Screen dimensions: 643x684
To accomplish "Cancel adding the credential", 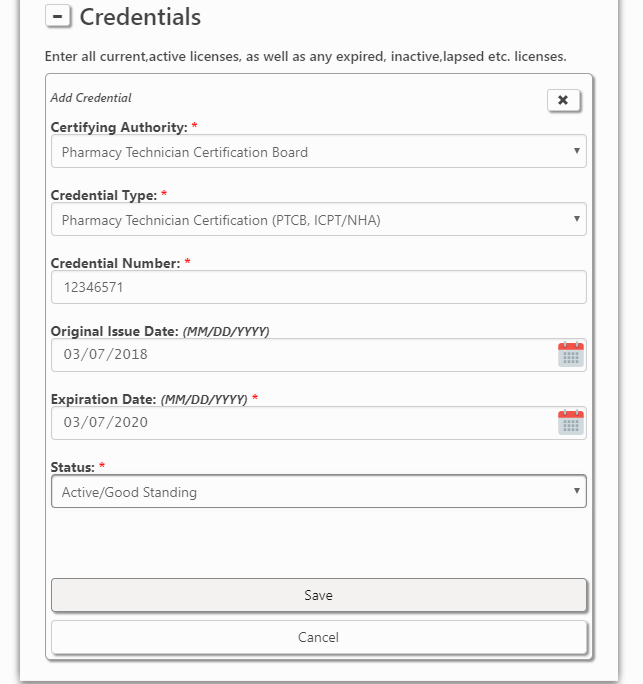I will (318, 637).
